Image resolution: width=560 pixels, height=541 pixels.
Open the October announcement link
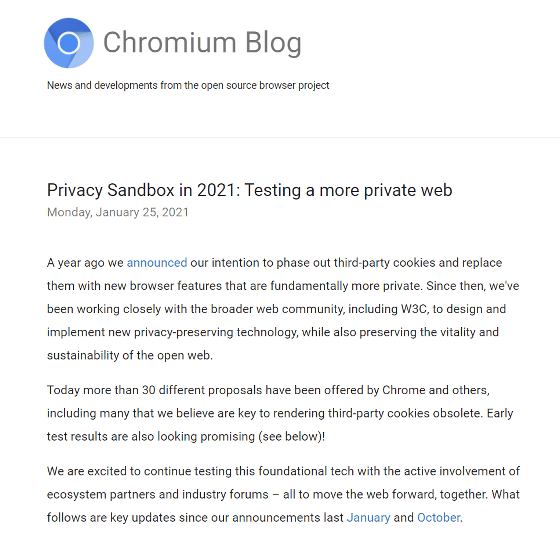(439, 518)
